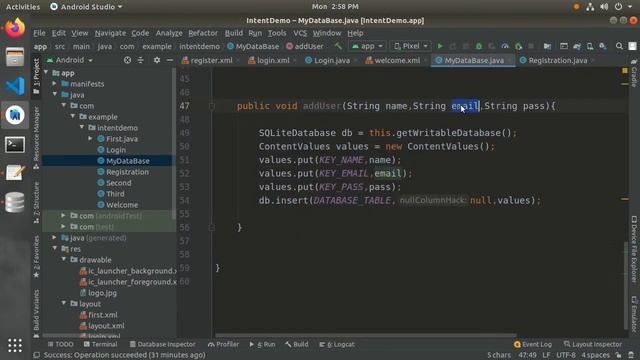Click the editor vertical scrollbar thumb

click(626, 286)
